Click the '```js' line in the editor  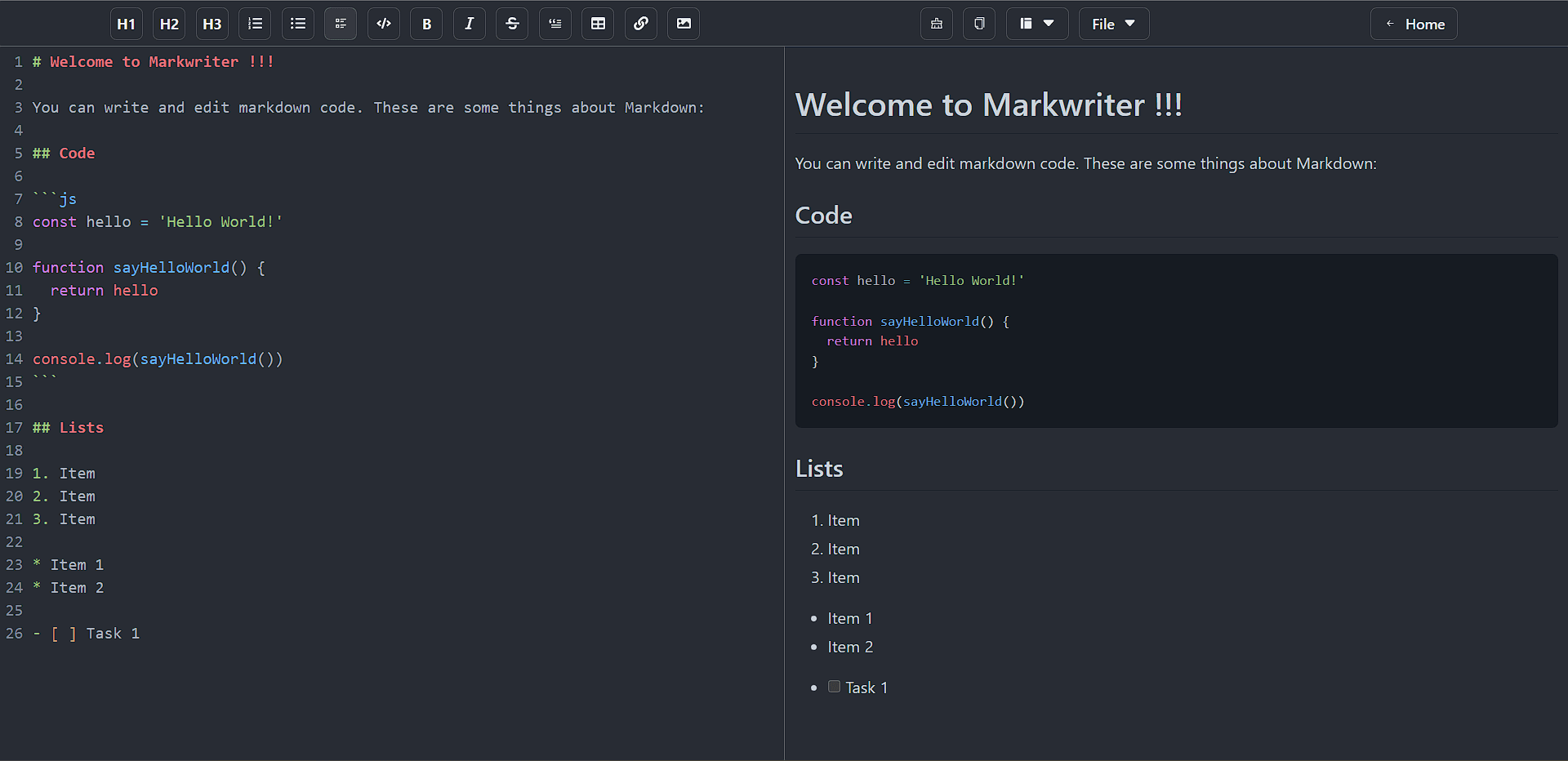55,199
